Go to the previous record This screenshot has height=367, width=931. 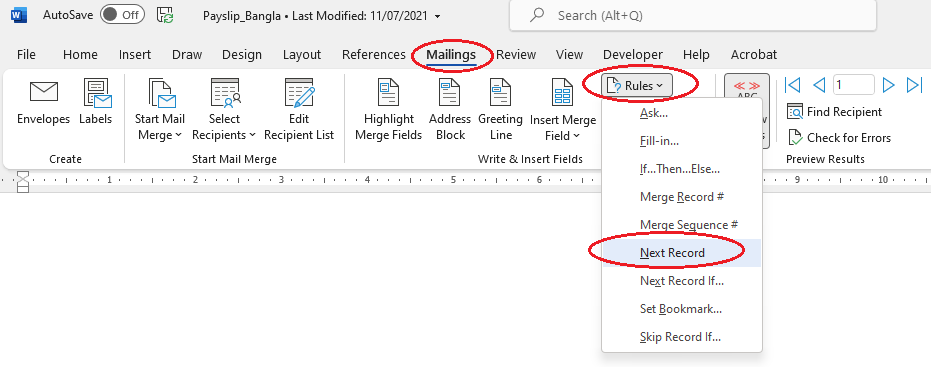click(819, 85)
